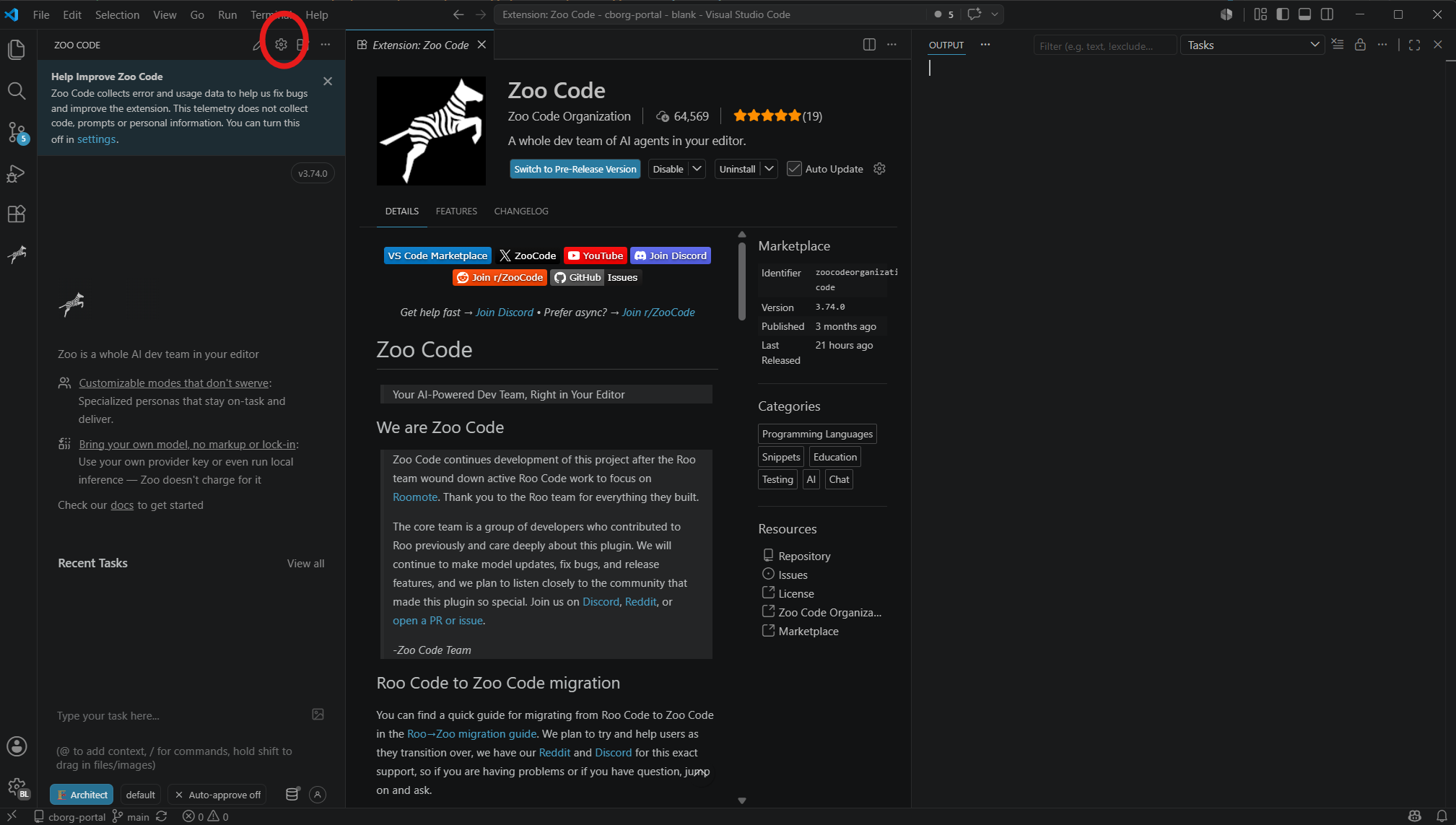The height and width of the screenshot is (825, 1456).
Task: Open the Explorer view in the activity bar
Action: coord(17,50)
